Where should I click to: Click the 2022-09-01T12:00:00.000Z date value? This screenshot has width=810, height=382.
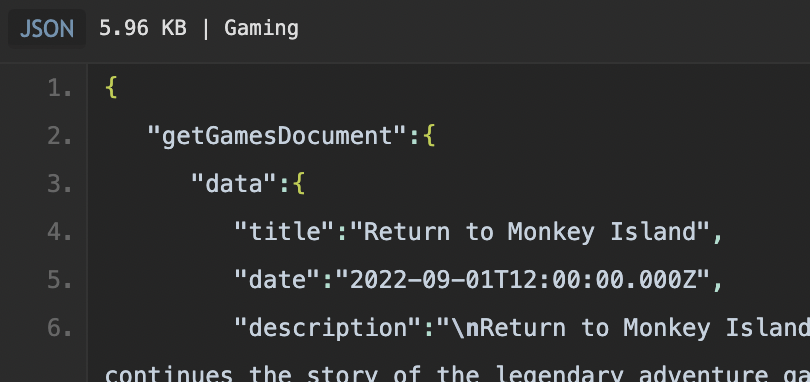[x=523, y=280]
